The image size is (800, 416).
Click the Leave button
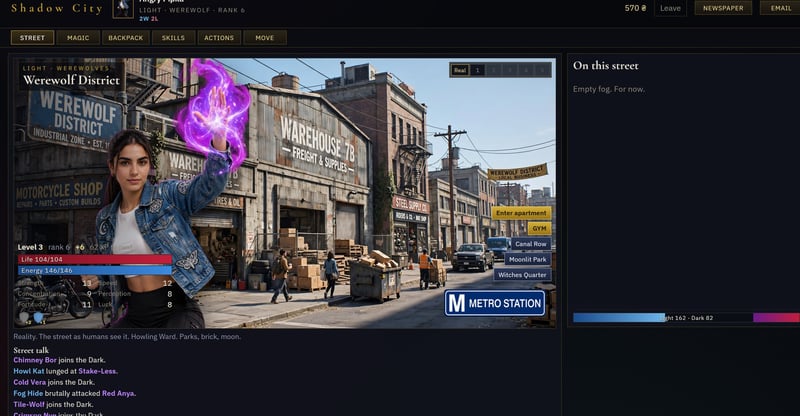pos(670,8)
